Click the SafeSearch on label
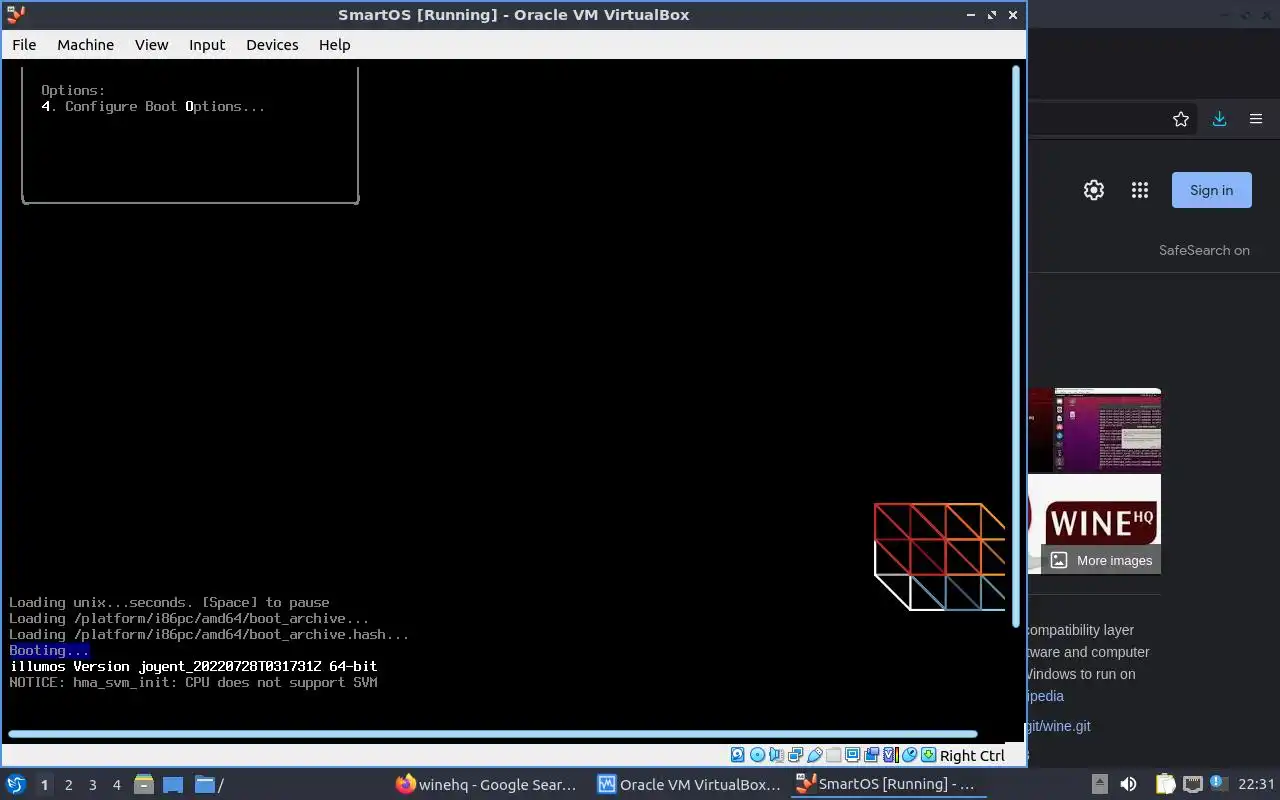Screen dimensions: 1280x800 point(1204,250)
